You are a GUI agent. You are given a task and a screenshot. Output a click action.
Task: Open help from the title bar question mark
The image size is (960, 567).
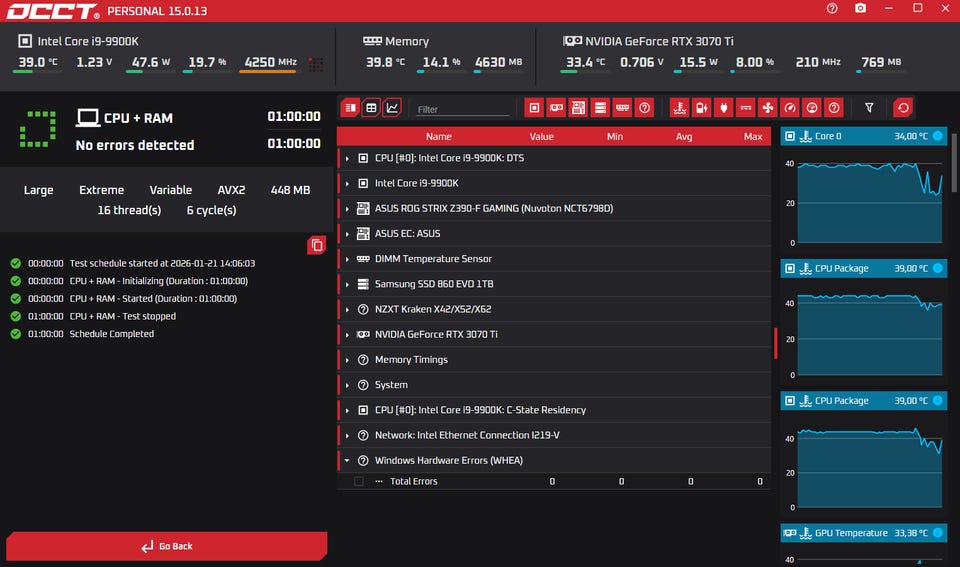point(832,8)
